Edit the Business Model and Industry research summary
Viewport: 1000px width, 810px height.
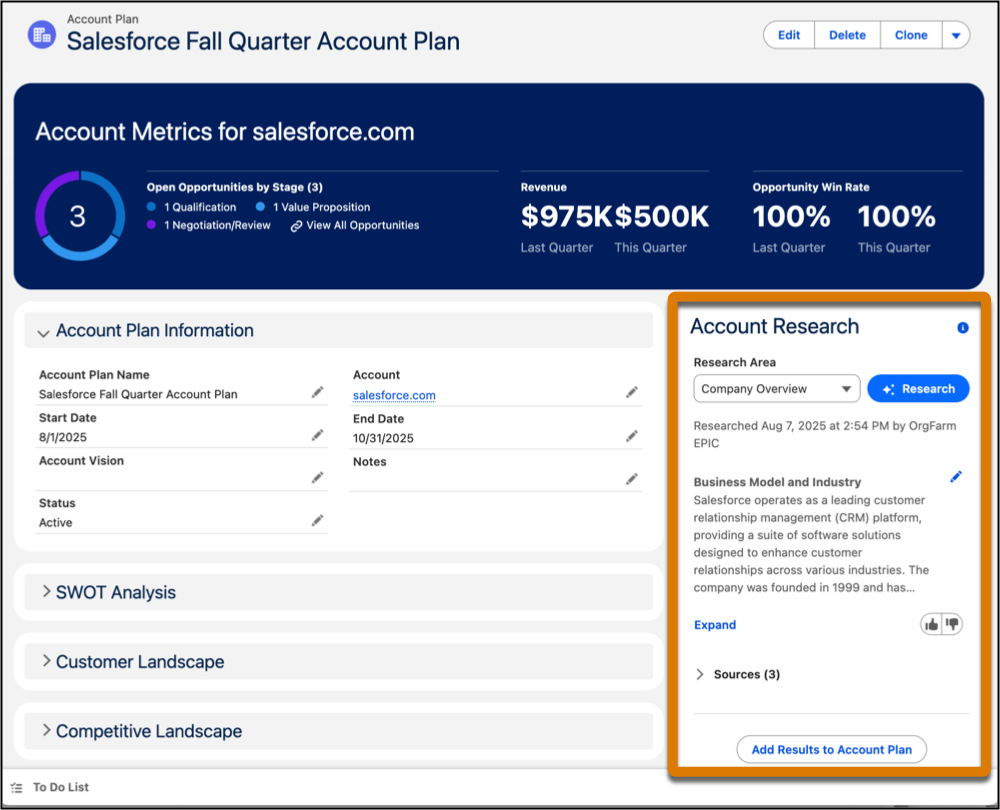(956, 476)
